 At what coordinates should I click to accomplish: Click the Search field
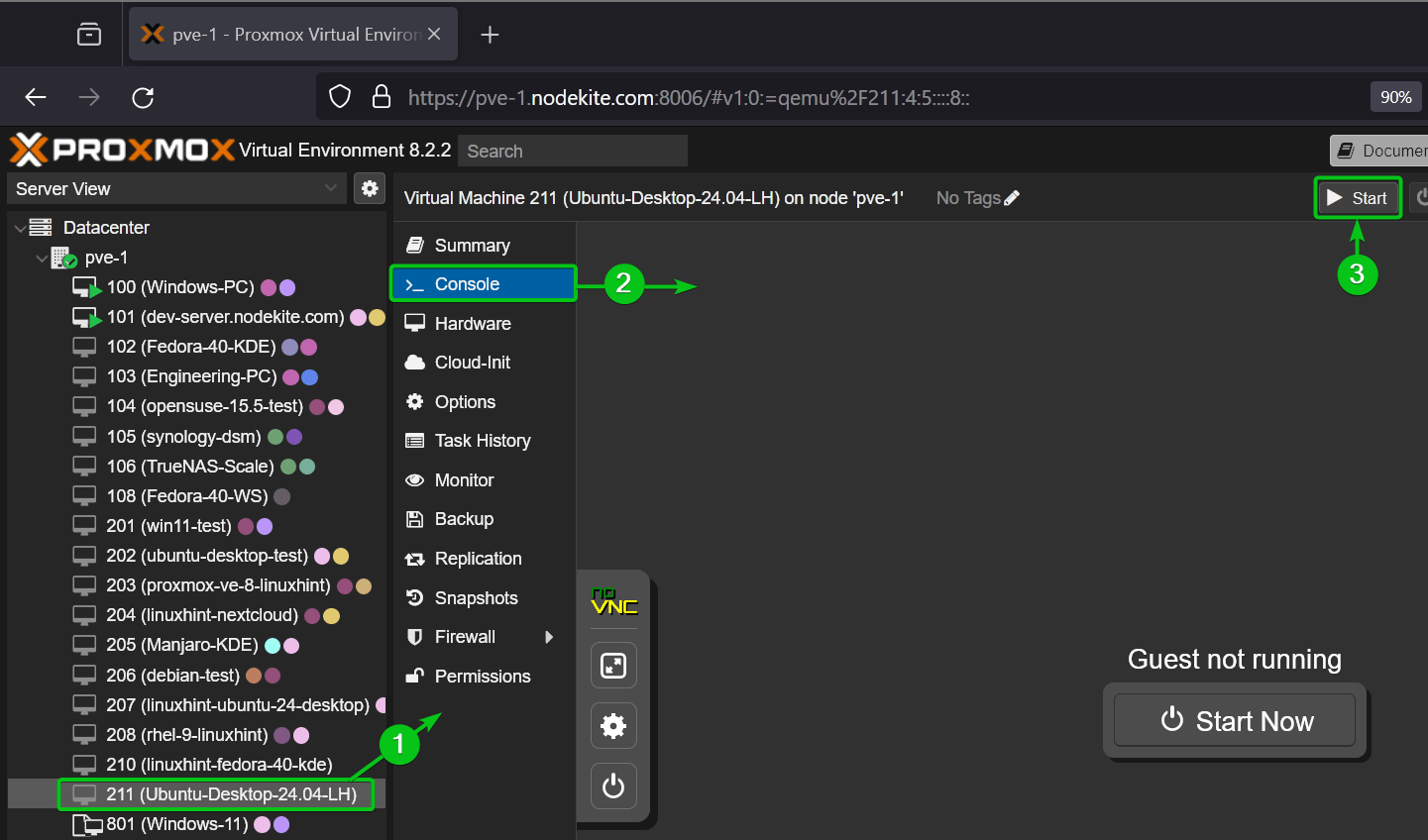pyautogui.click(x=574, y=151)
